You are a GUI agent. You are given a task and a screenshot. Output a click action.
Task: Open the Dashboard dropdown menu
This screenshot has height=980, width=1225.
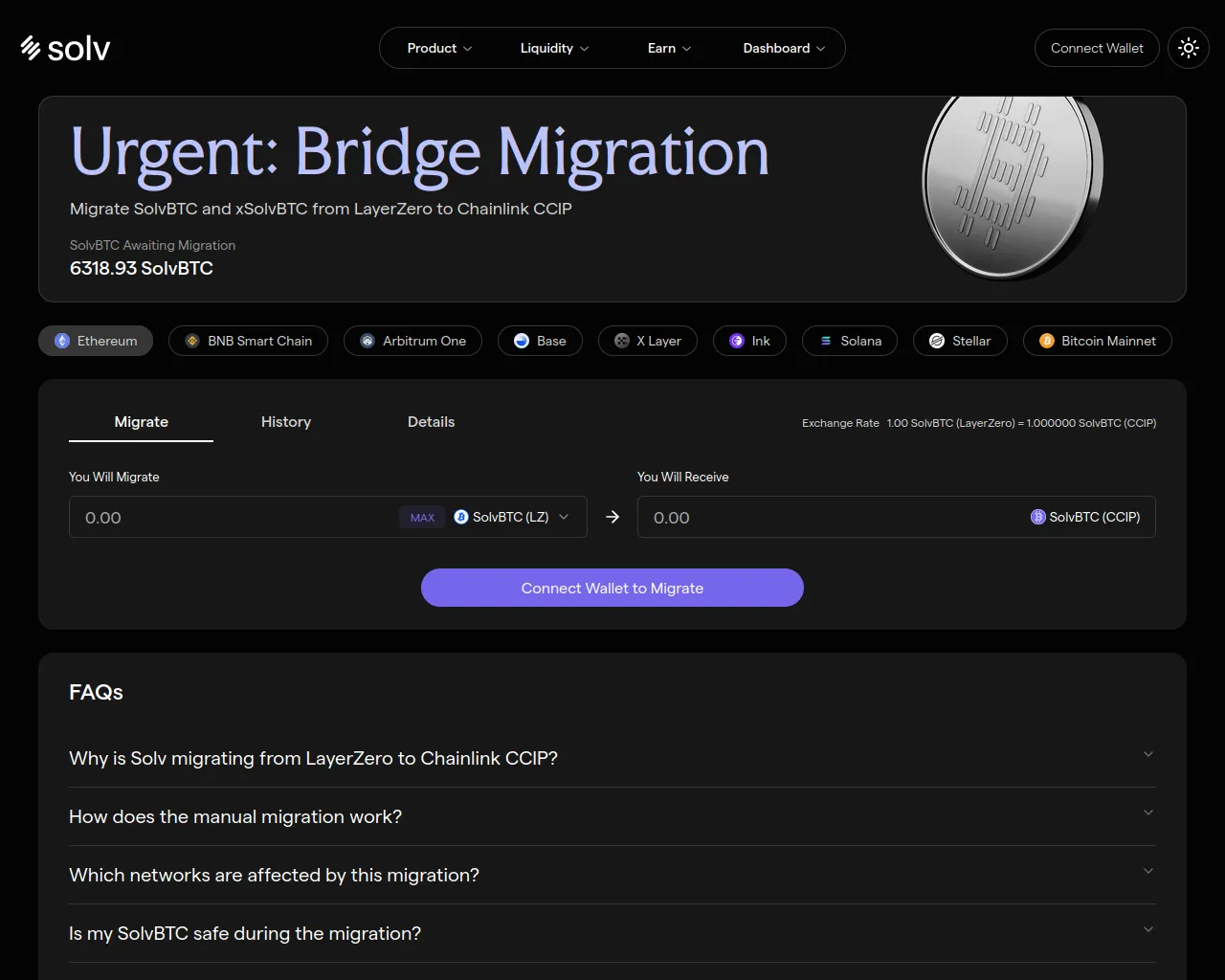point(784,48)
